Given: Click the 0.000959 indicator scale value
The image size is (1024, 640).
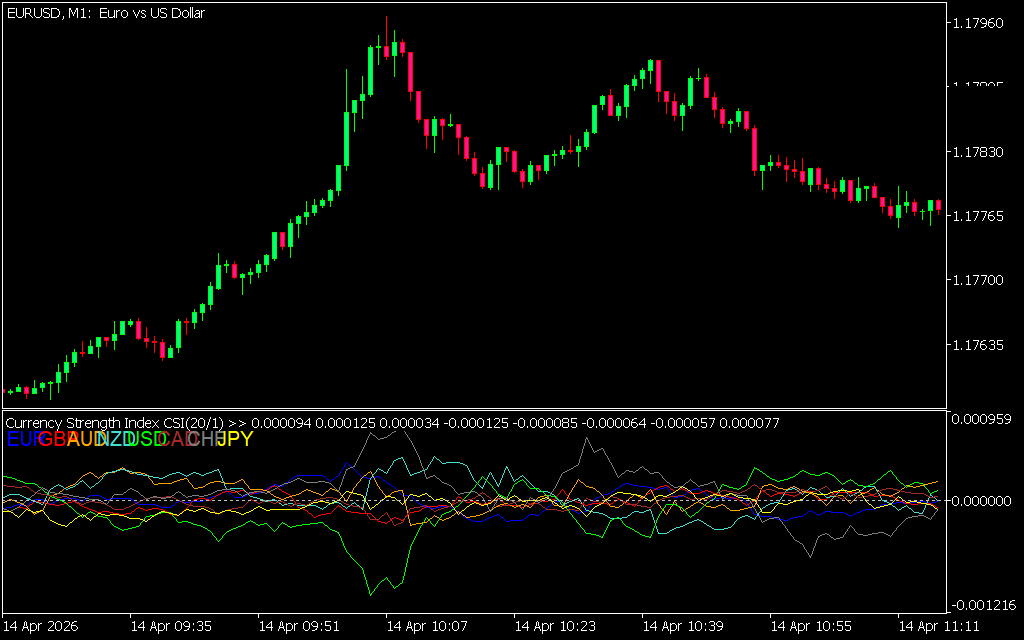Looking at the screenshot, I should (984, 419).
